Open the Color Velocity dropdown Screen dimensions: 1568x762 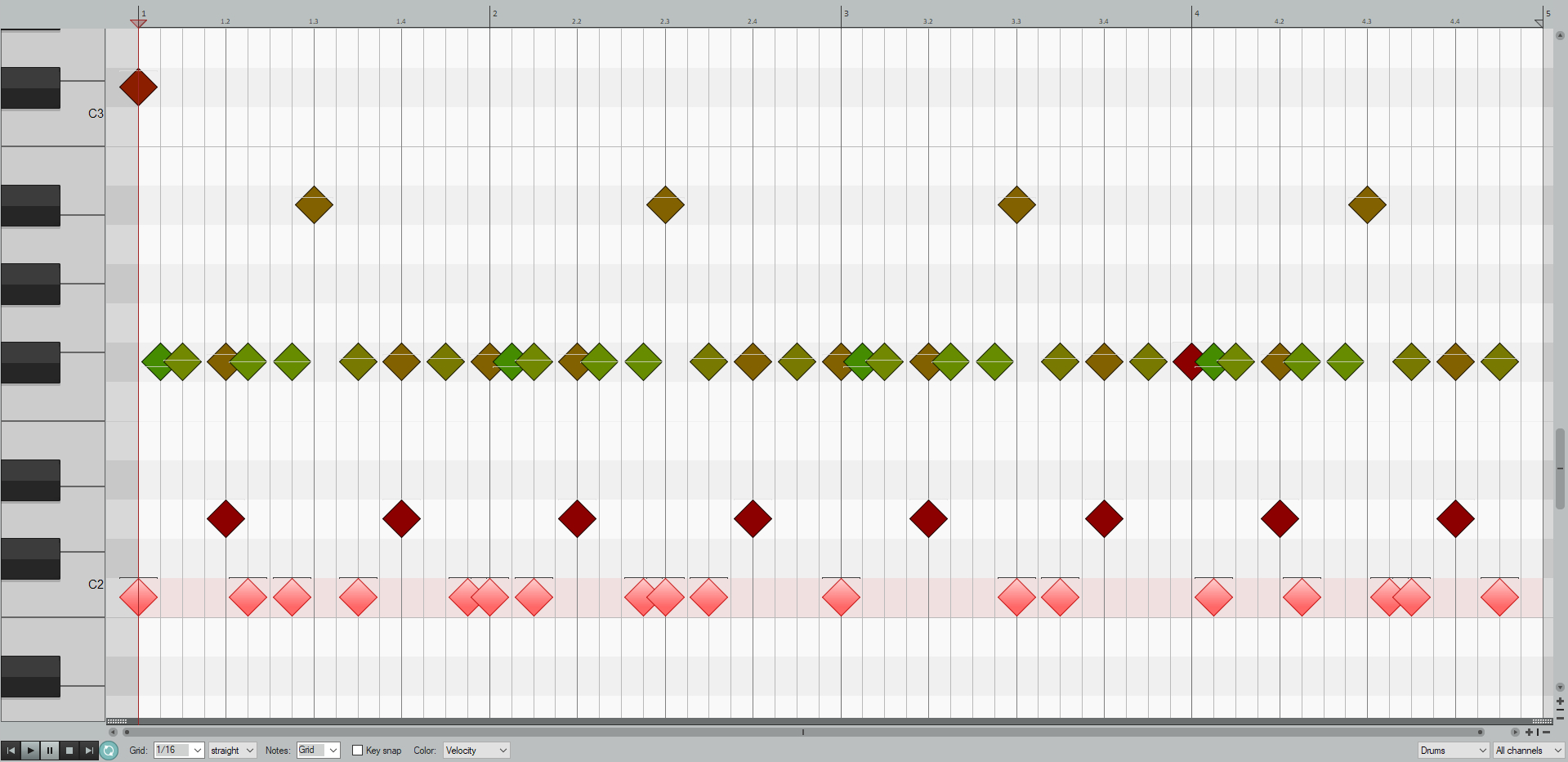[476, 750]
